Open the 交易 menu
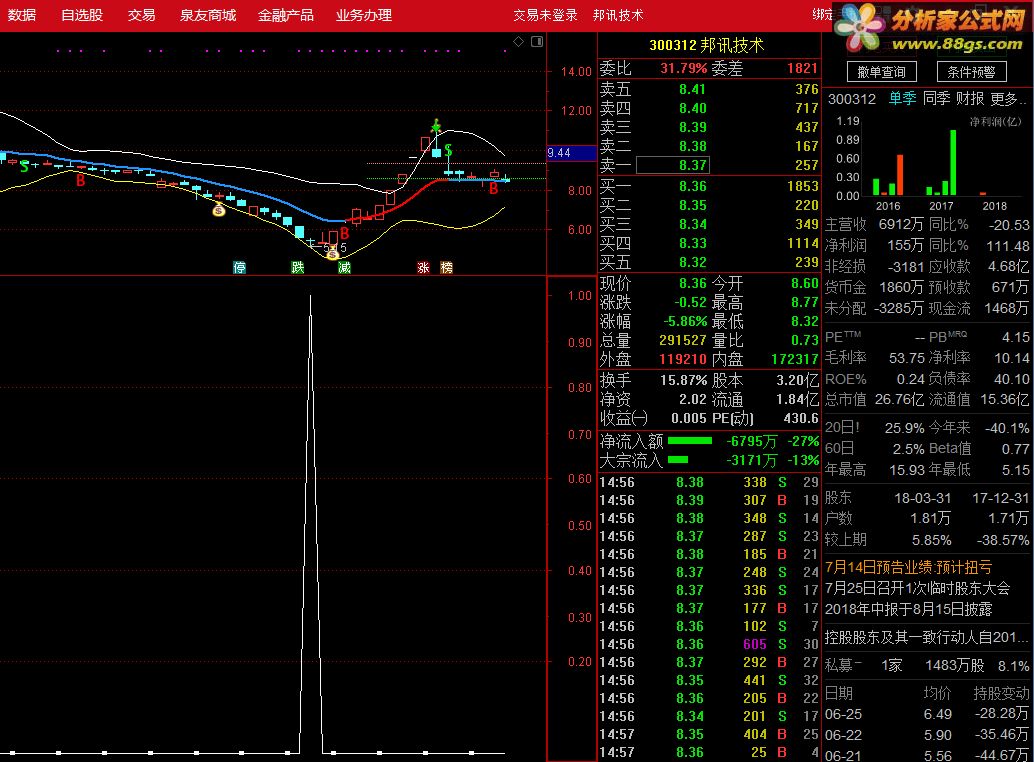 [141, 15]
